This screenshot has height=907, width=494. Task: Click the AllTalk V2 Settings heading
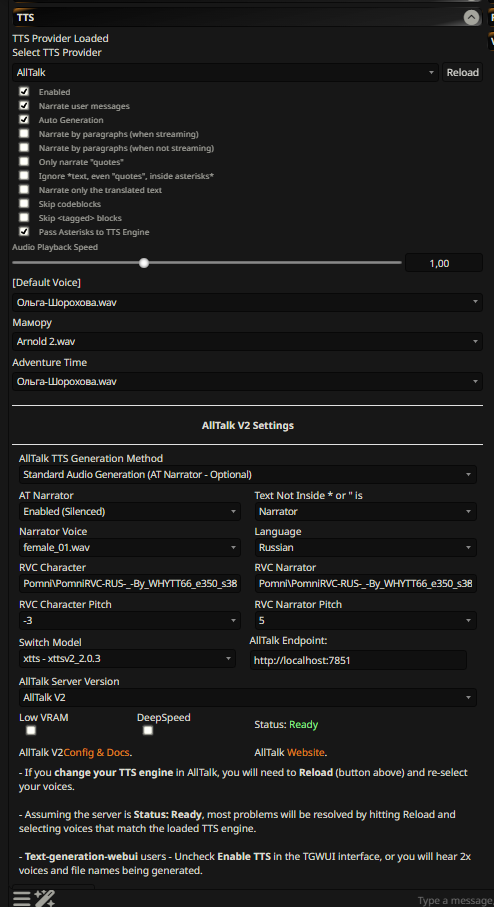[248, 426]
